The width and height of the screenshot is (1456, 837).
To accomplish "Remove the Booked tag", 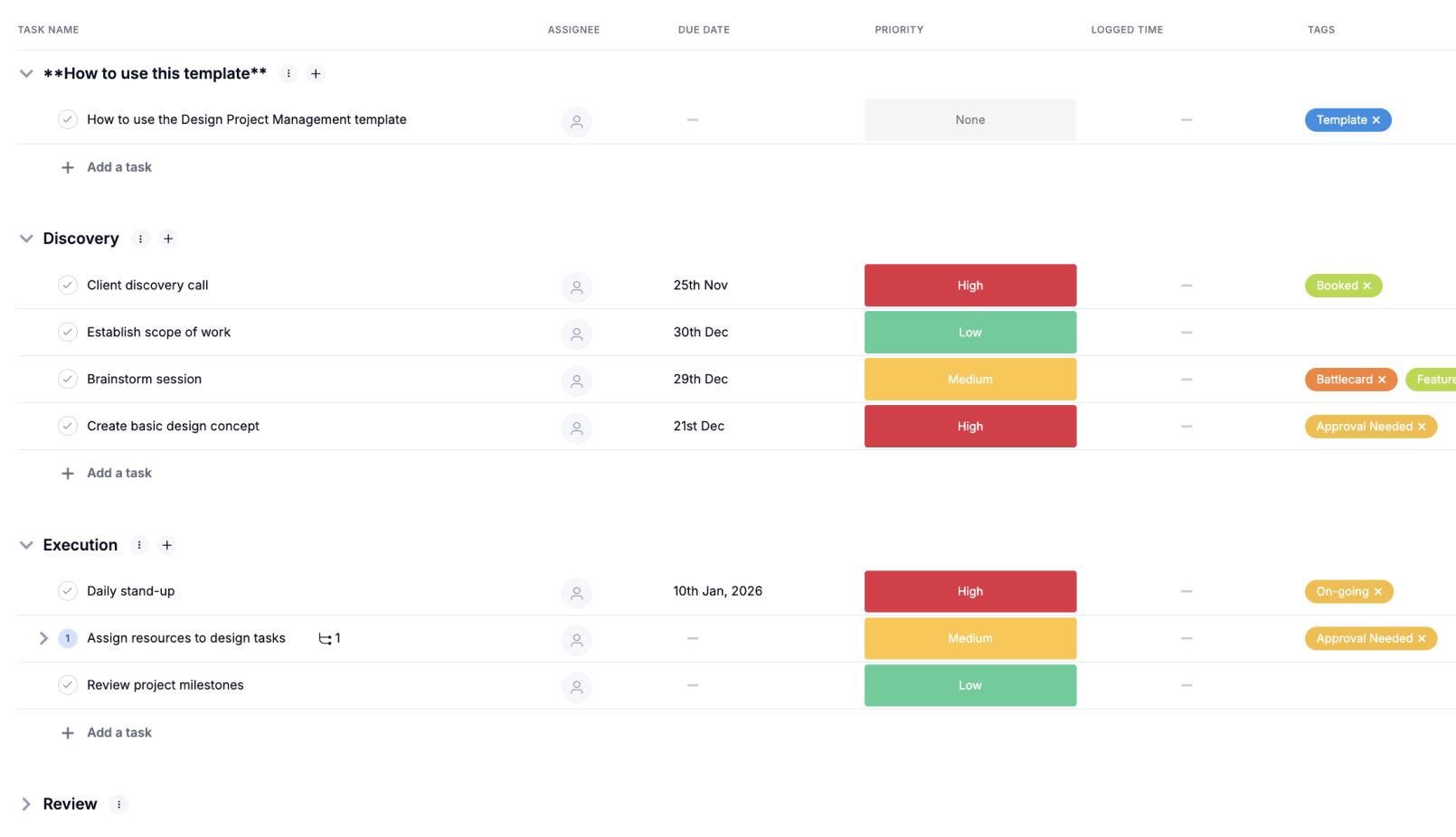I will click(x=1366, y=286).
